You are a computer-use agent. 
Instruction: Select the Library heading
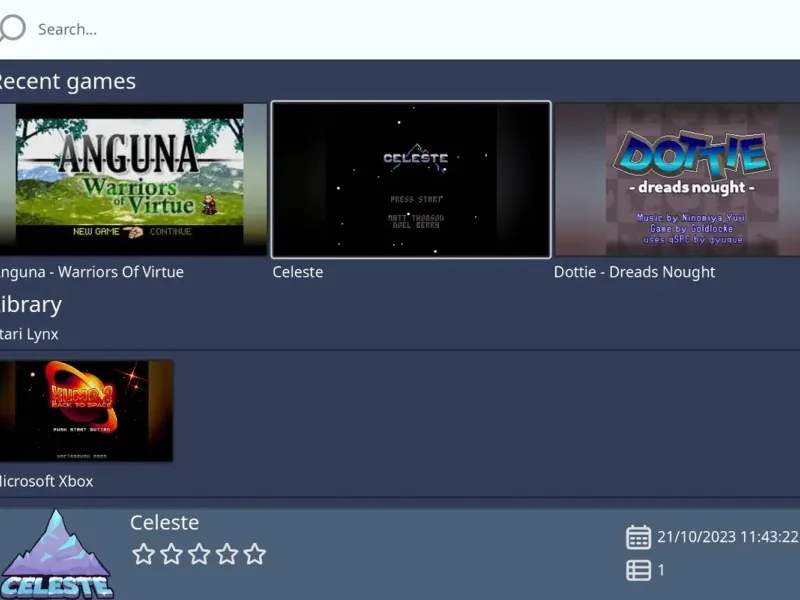(30, 305)
